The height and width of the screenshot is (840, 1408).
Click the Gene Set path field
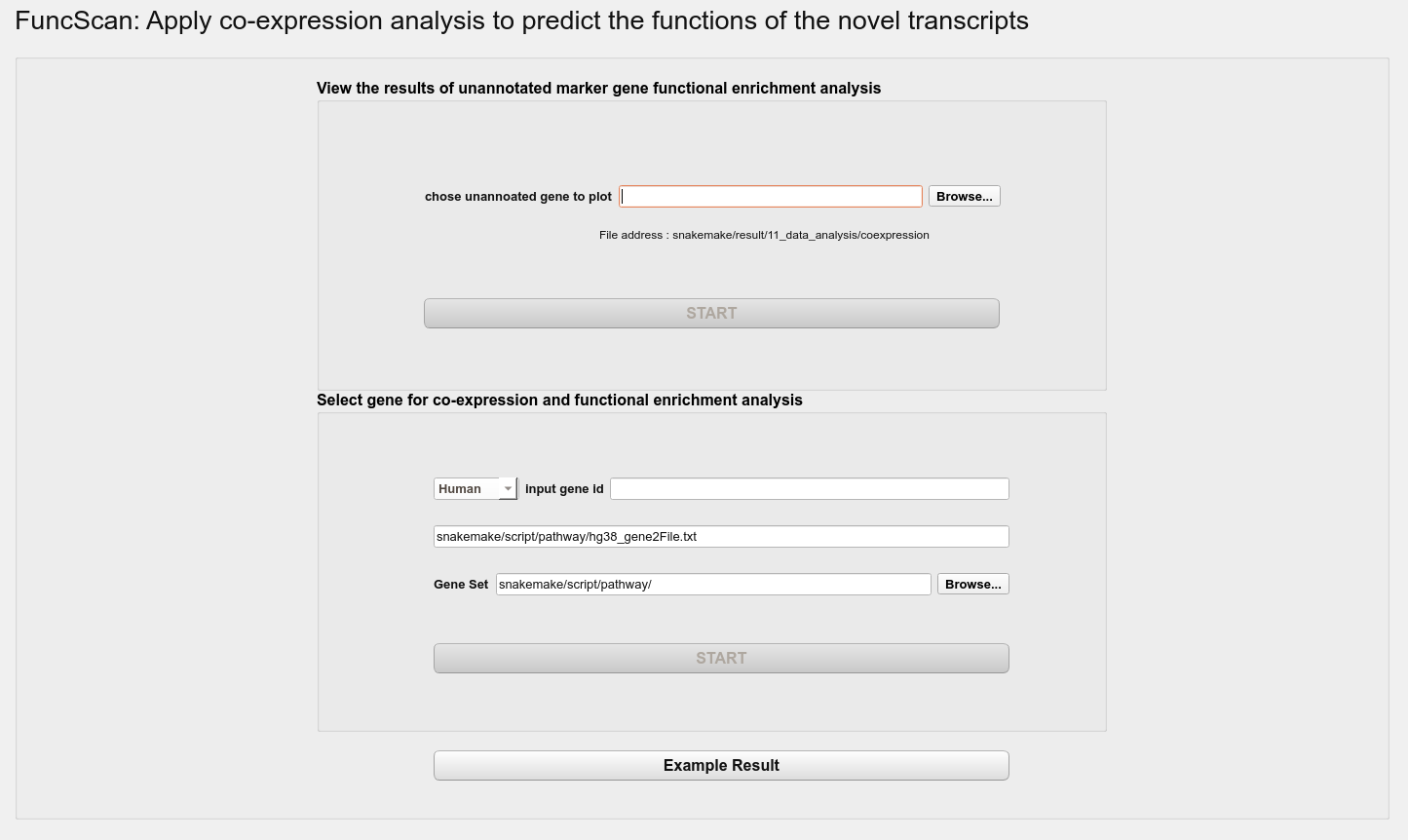[713, 585]
